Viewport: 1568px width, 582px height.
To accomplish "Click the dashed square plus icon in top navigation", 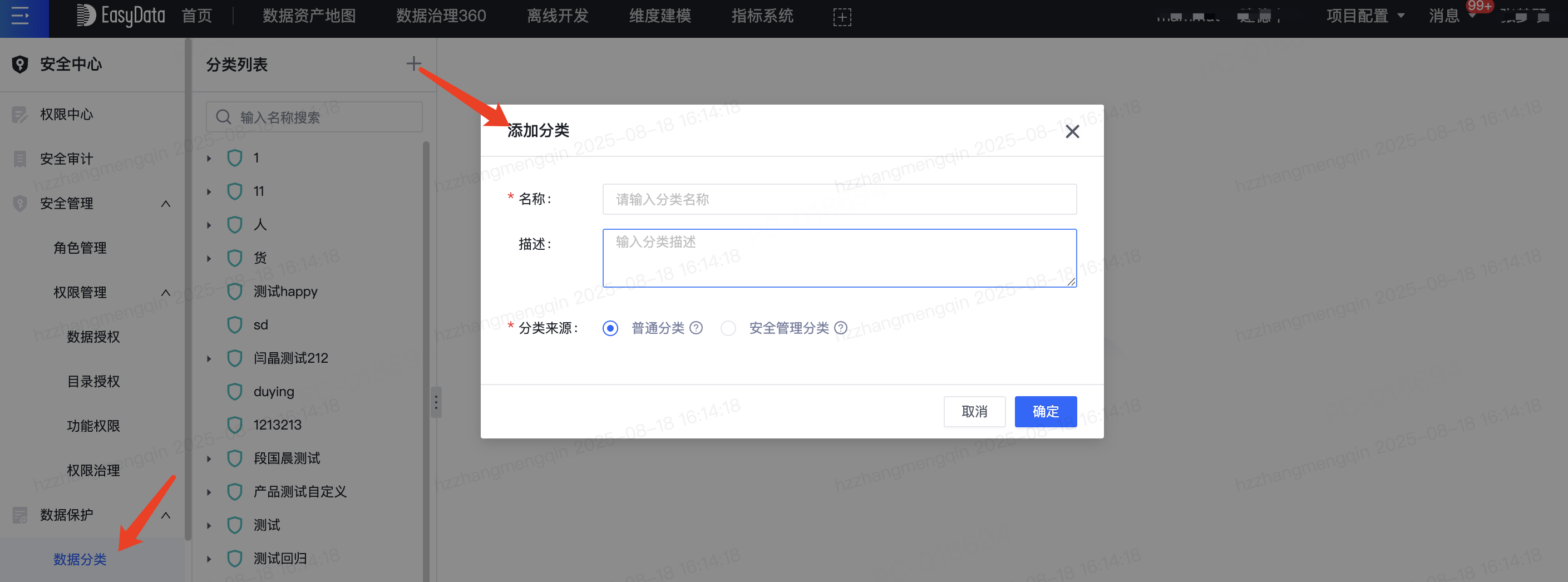I will click(x=842, y=17).
